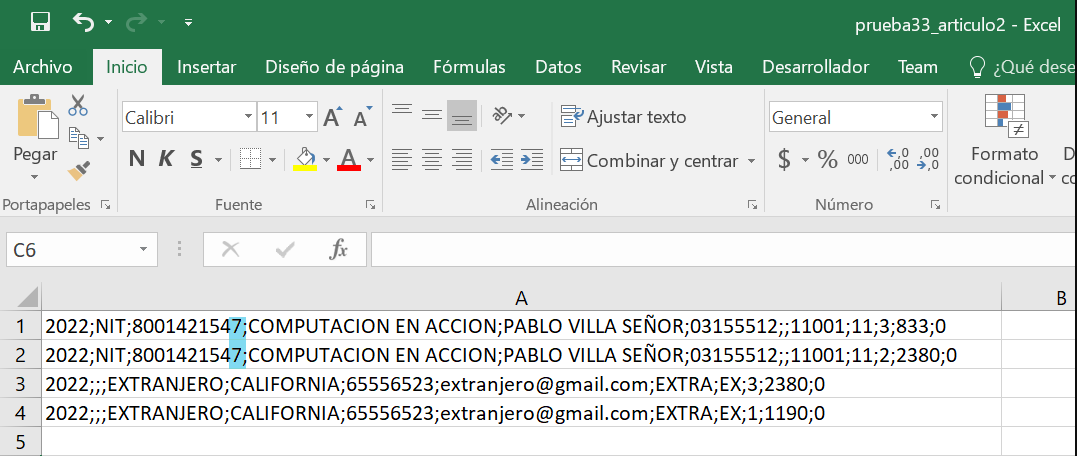Open the font color dropdown arrow
1077x456 pixels.
(370, 161)
